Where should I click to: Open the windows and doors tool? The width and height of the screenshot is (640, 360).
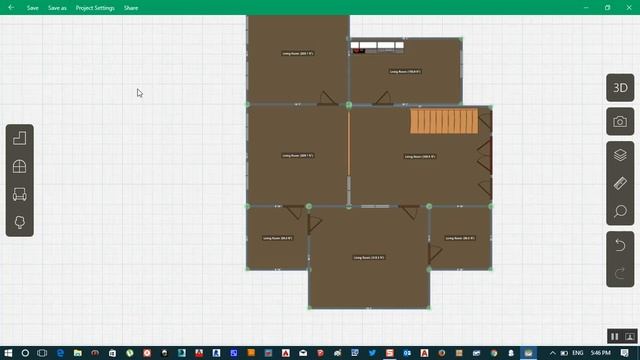click(x=20, y=167)
